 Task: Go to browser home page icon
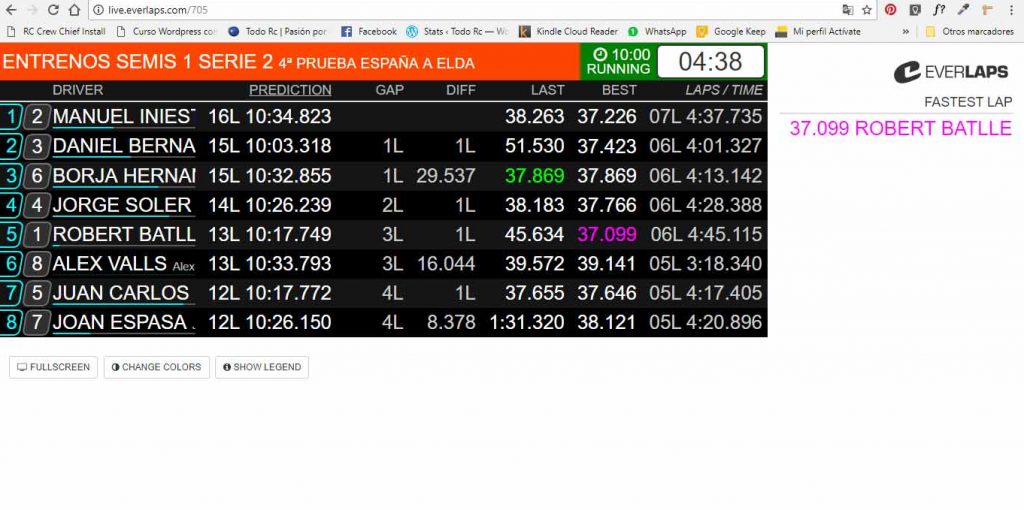tap(74, 10)
